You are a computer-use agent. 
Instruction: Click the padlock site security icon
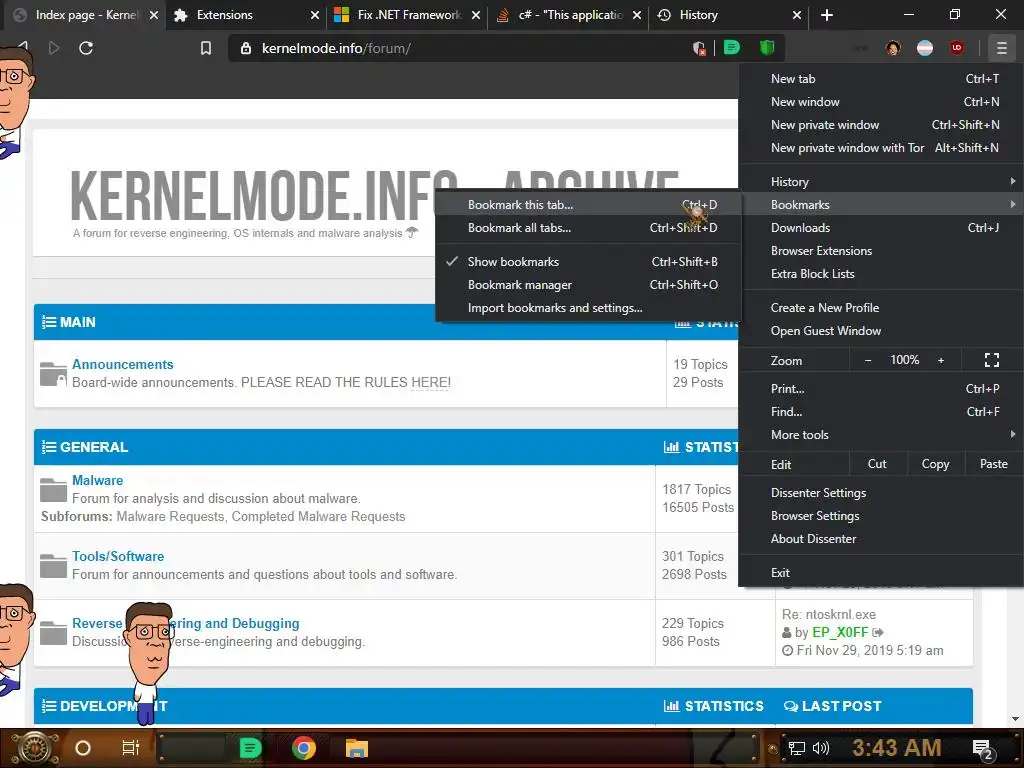[246, 48]
